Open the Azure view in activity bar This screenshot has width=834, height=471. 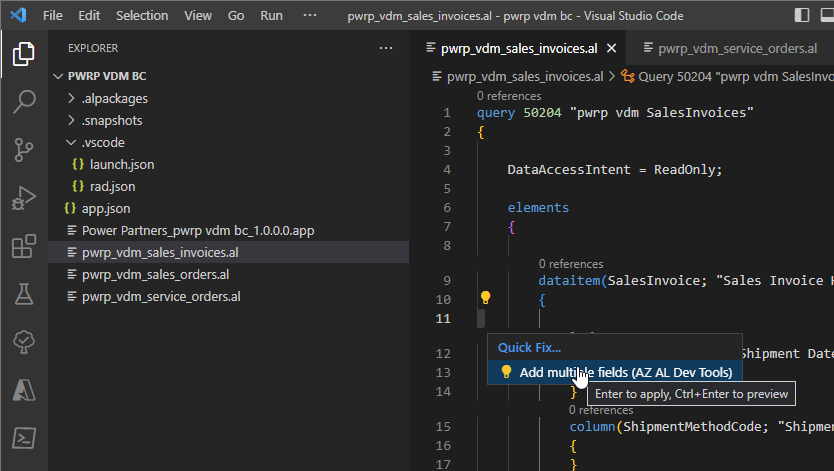23,390
